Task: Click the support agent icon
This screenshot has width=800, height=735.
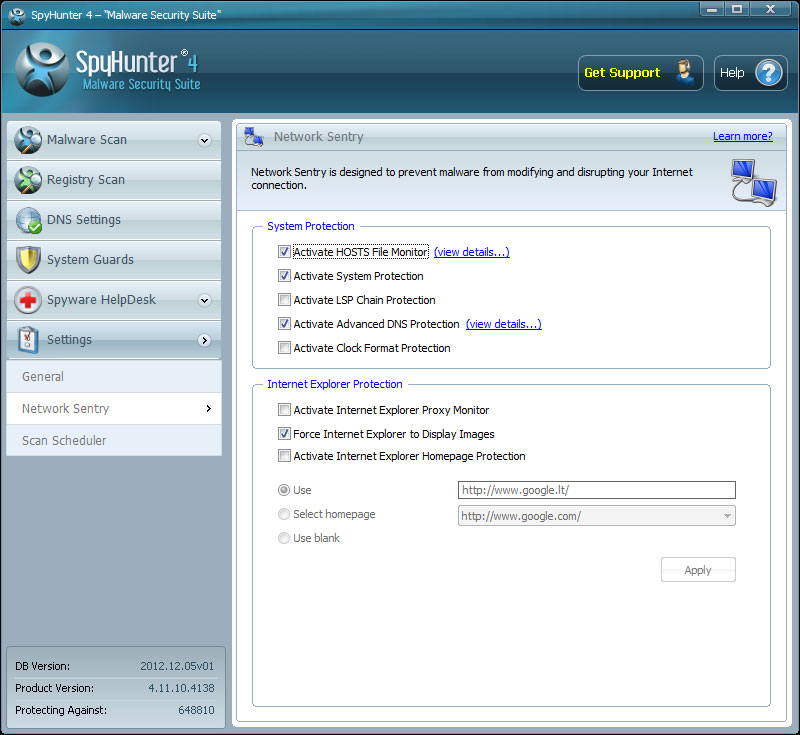Action: tap(684, 73)
